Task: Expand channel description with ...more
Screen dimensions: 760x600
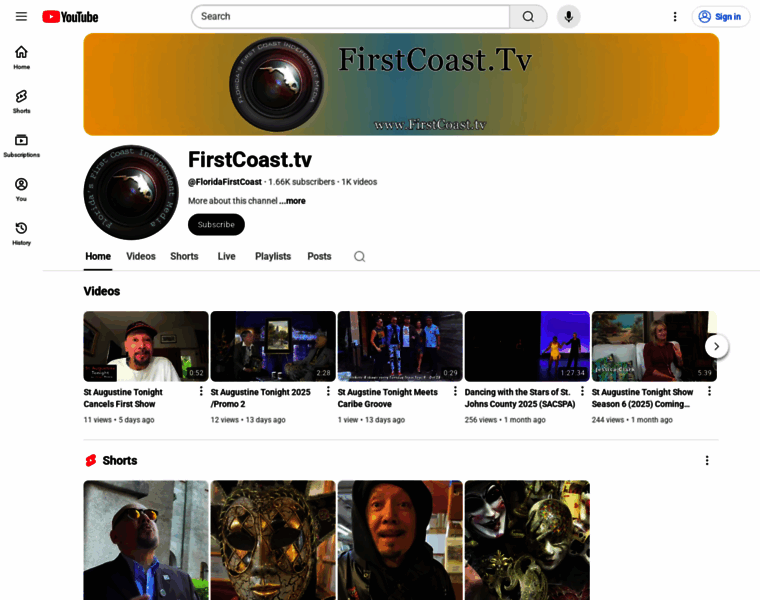Action: coord(292,201)
